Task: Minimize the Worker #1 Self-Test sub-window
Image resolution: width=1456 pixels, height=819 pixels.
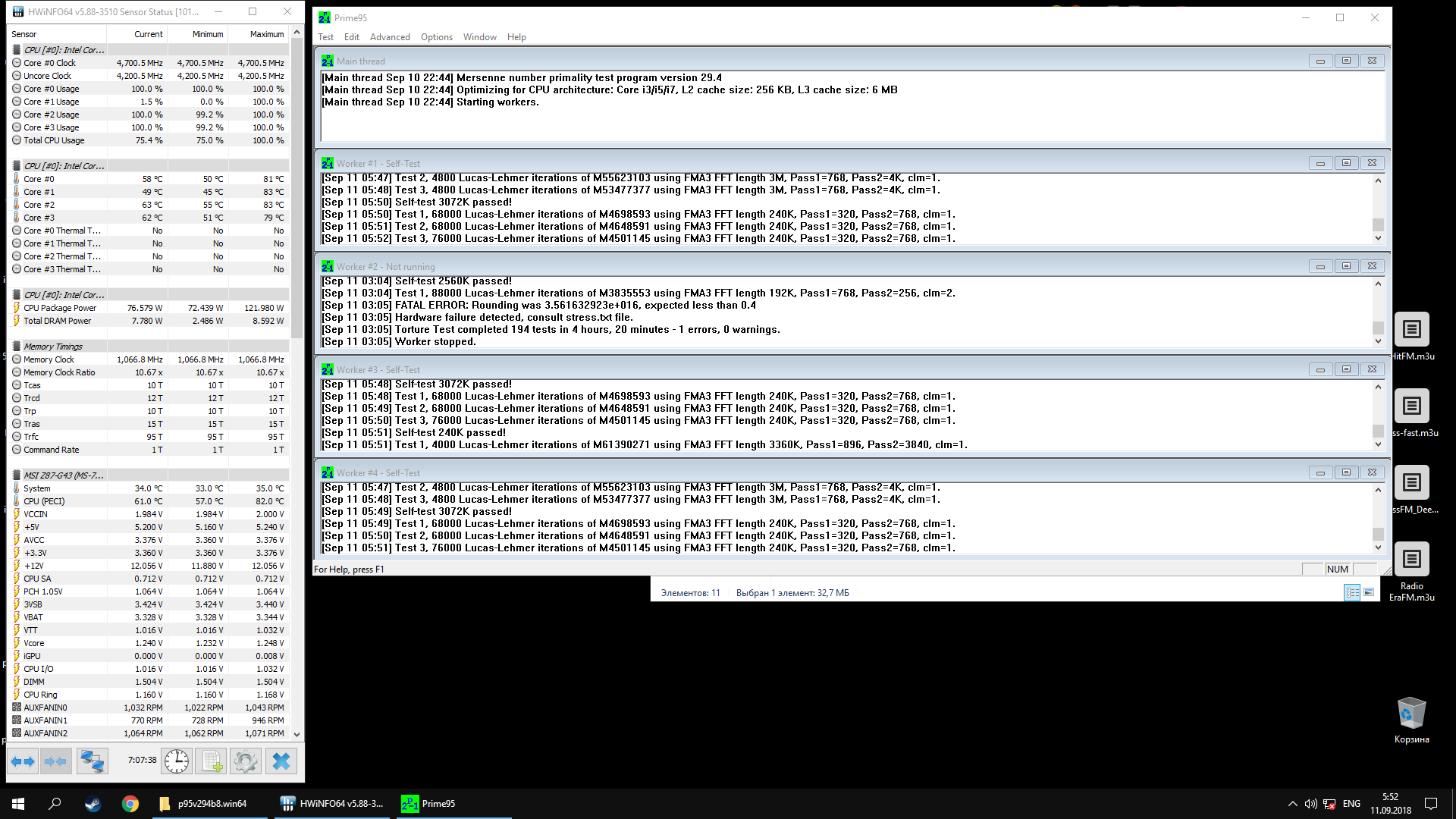Action: click(x=1320, y=163)
